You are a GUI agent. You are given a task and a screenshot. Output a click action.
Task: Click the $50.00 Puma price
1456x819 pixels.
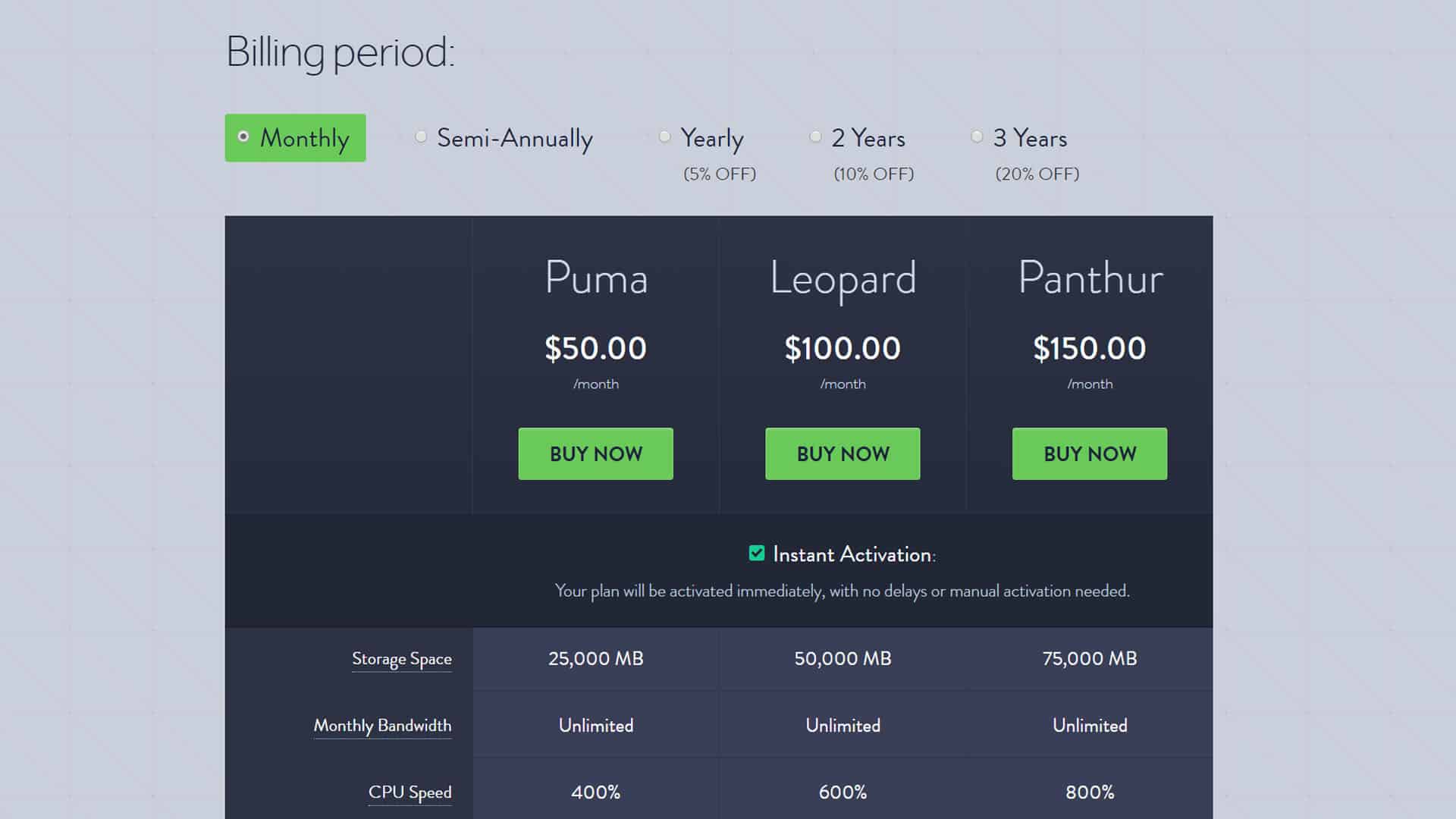click(x=595, y=348)
